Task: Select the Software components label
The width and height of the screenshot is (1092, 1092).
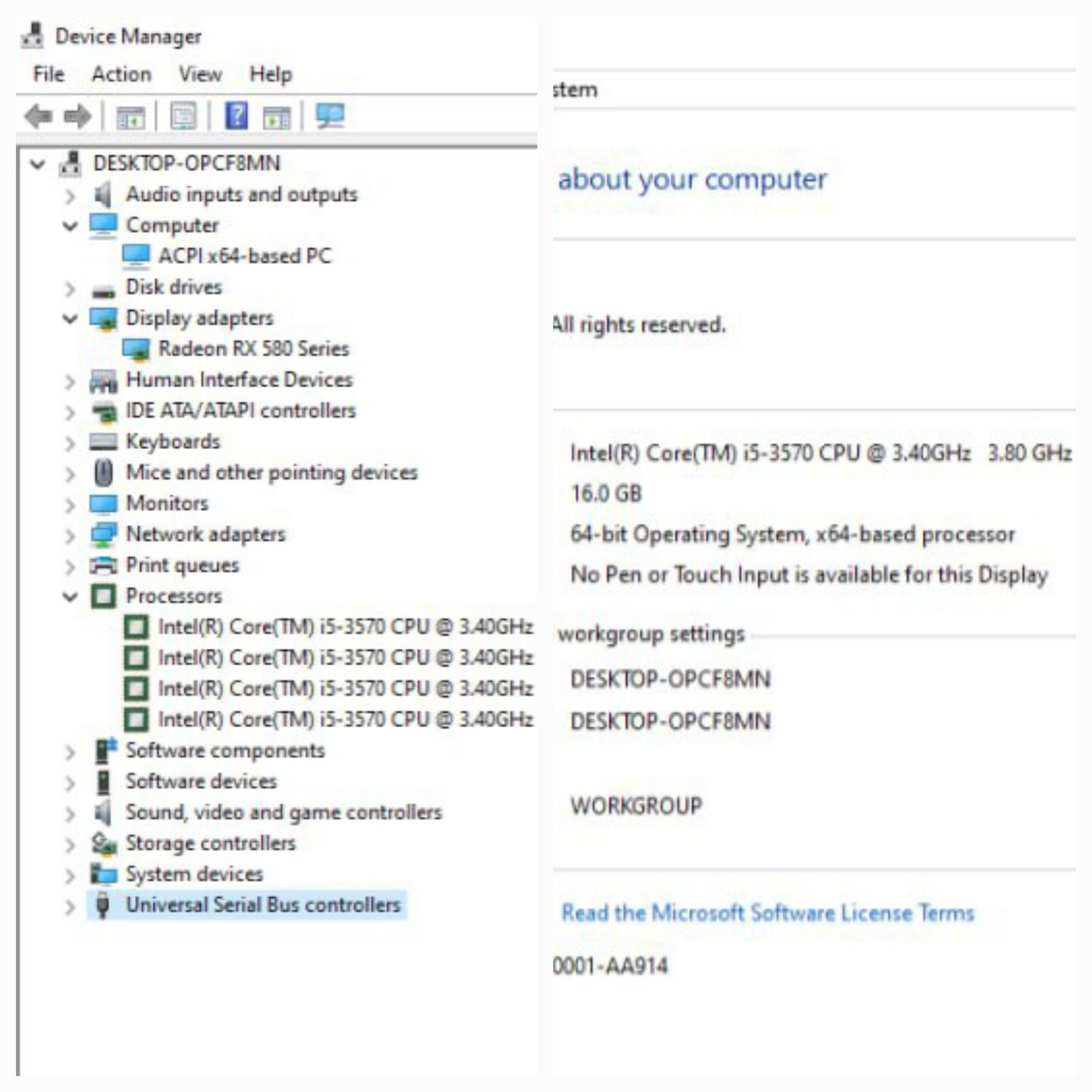Action: click(225, 751)
